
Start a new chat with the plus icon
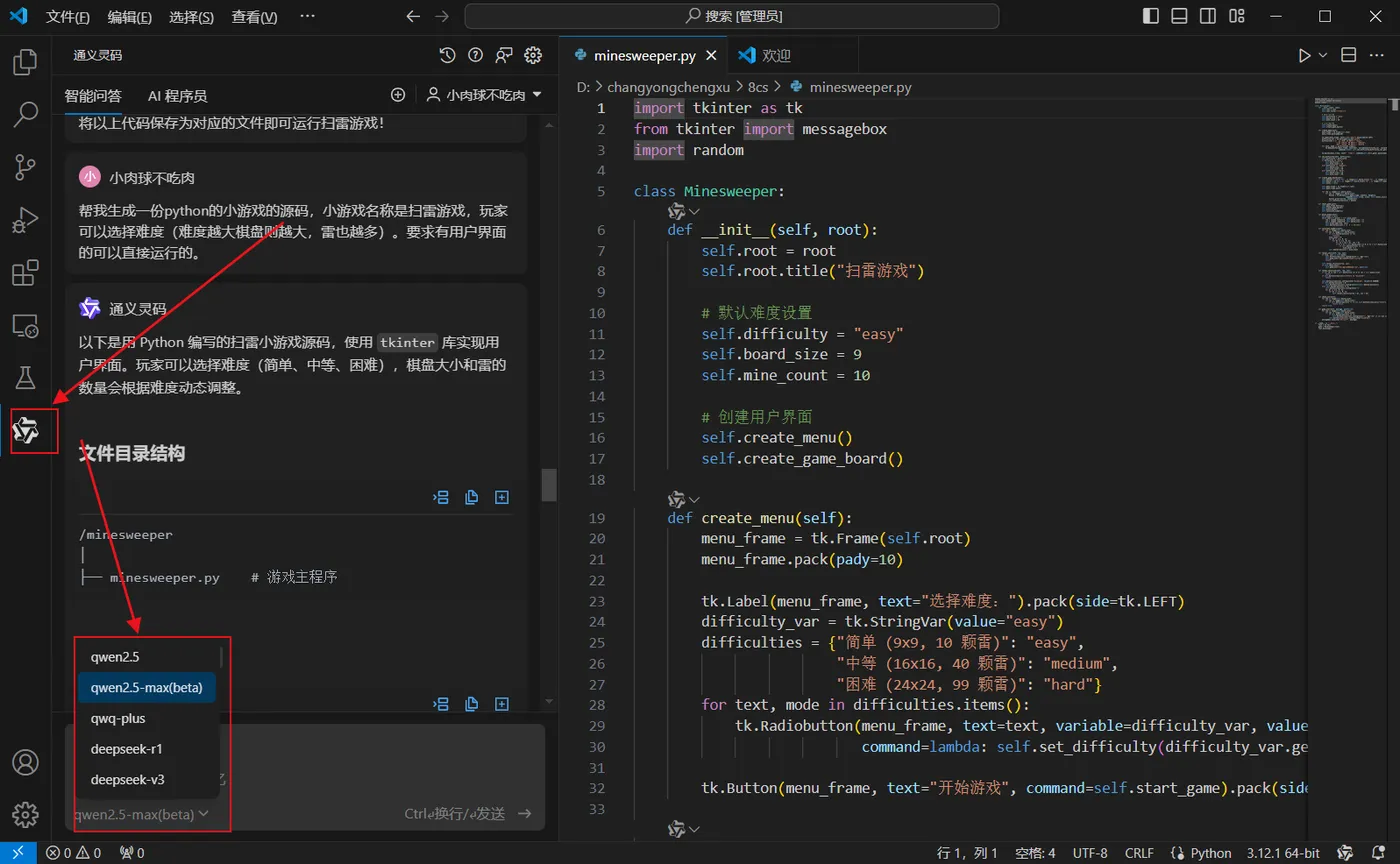pyautogui.click(x=398, y=95)
